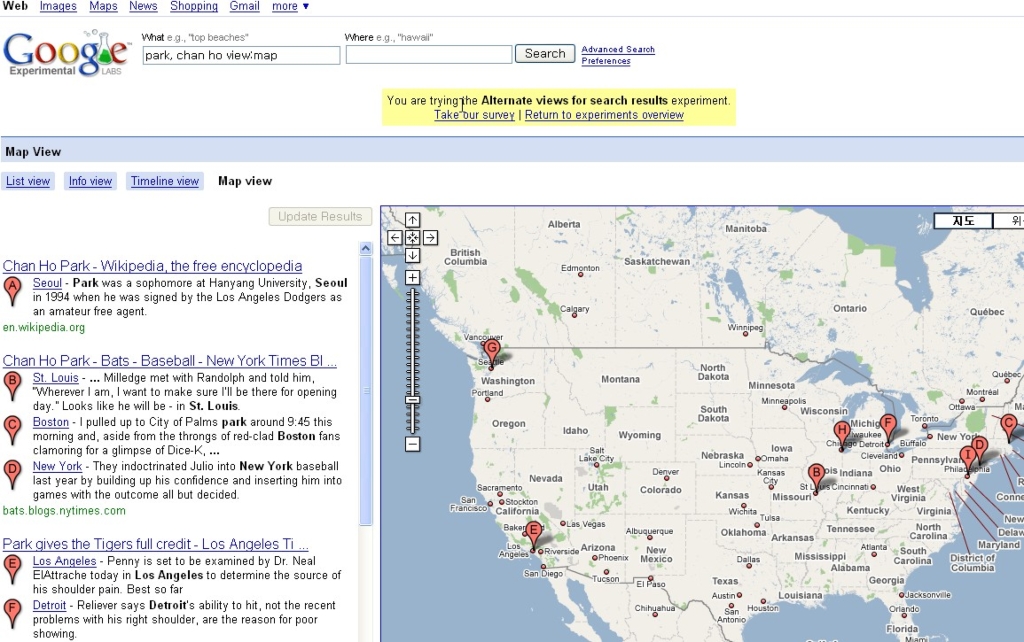Select map marker C near Boston
The height and width of the screenshot is (642, 1024).
tap(1009, 426)
